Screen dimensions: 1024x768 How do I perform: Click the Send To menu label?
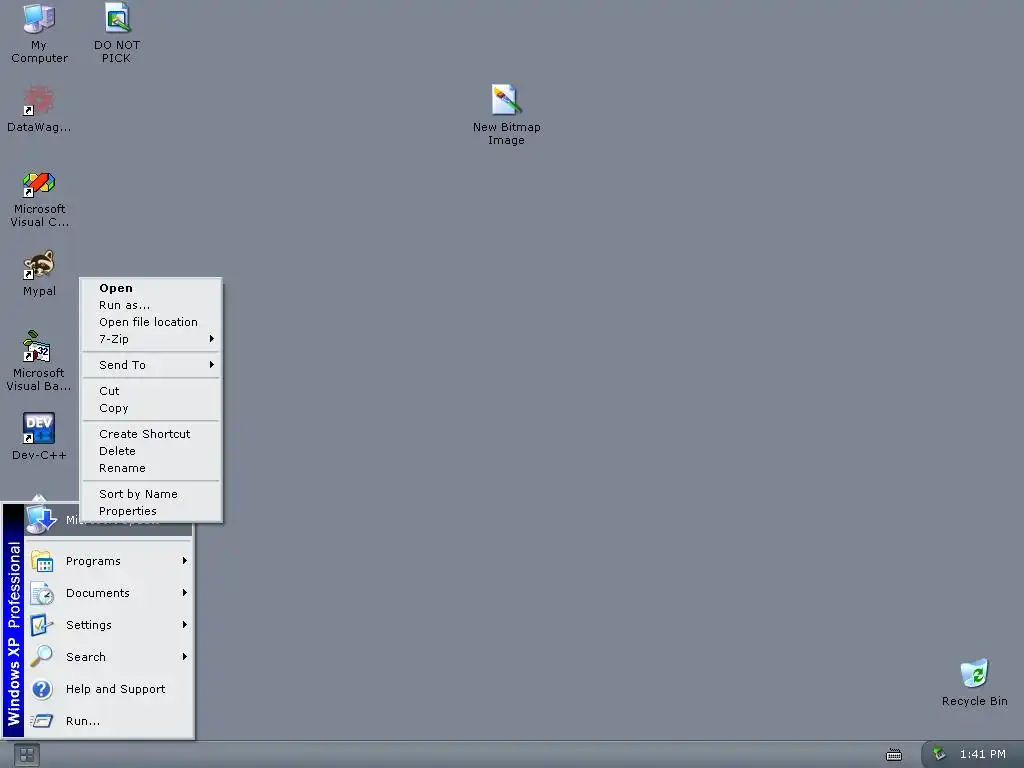122,365
